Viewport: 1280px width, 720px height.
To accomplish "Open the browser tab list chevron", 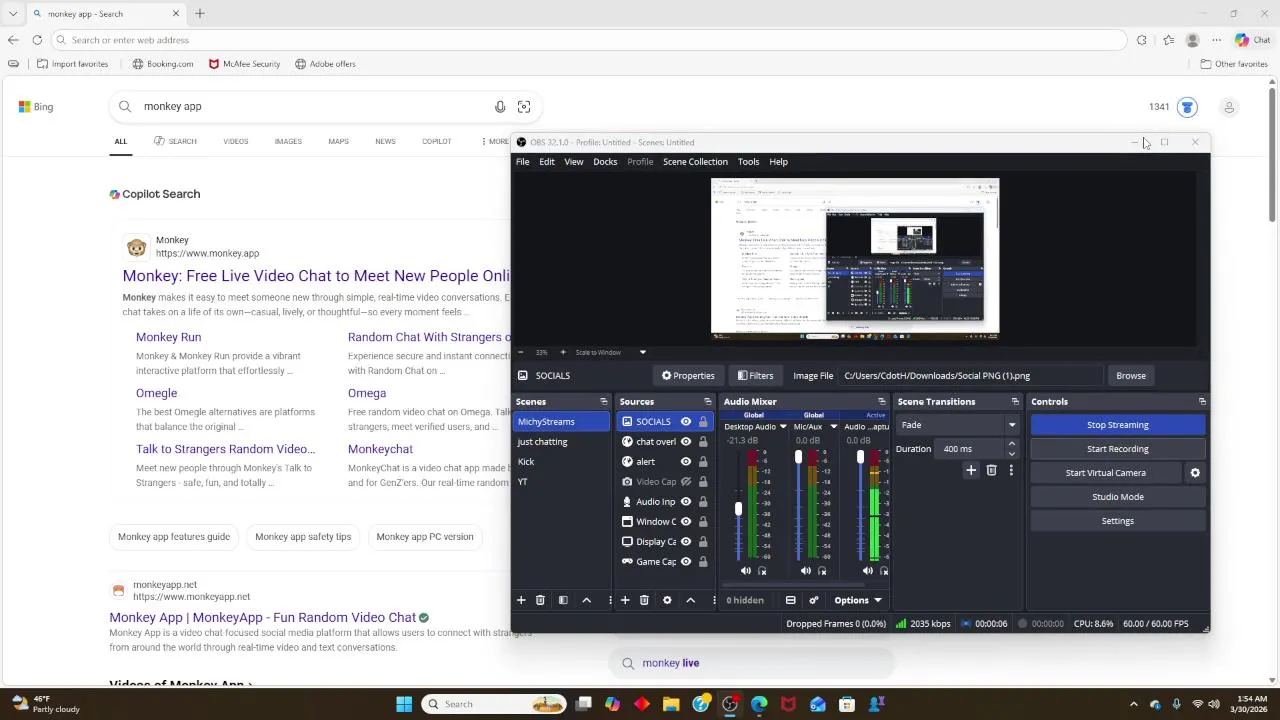I will click(x=12, y=14).
